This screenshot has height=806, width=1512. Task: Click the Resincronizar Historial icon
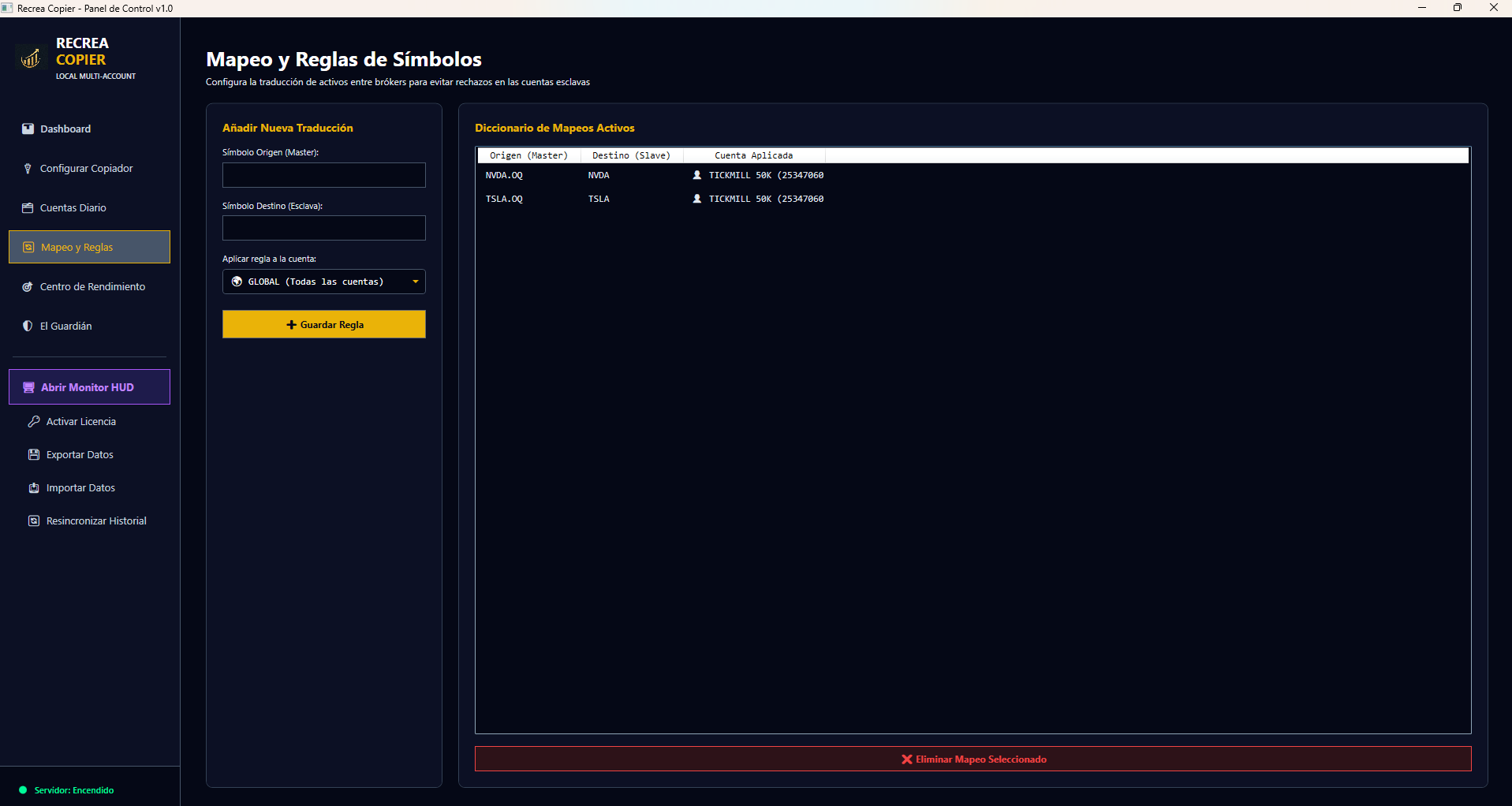(34, 521)
